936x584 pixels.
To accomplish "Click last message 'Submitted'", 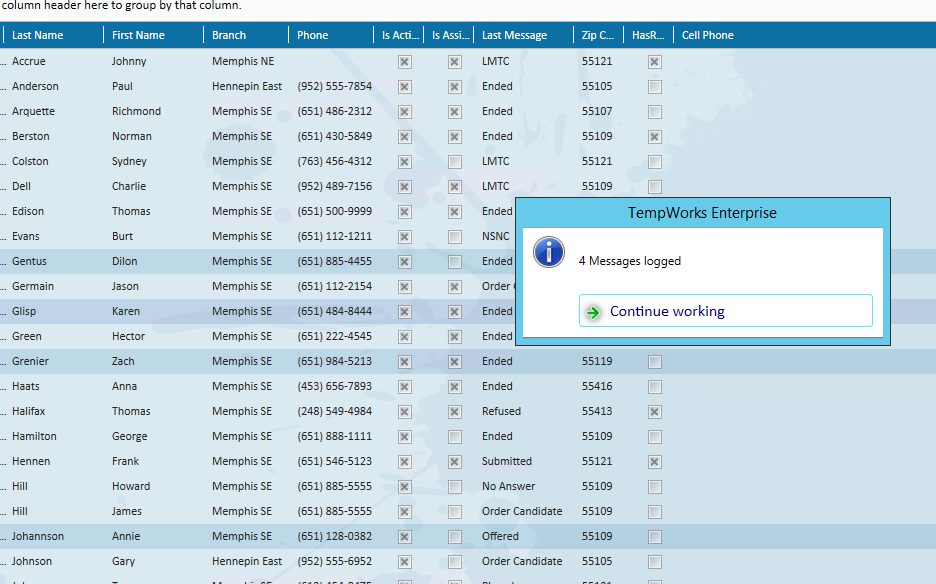I will point(507,461).
